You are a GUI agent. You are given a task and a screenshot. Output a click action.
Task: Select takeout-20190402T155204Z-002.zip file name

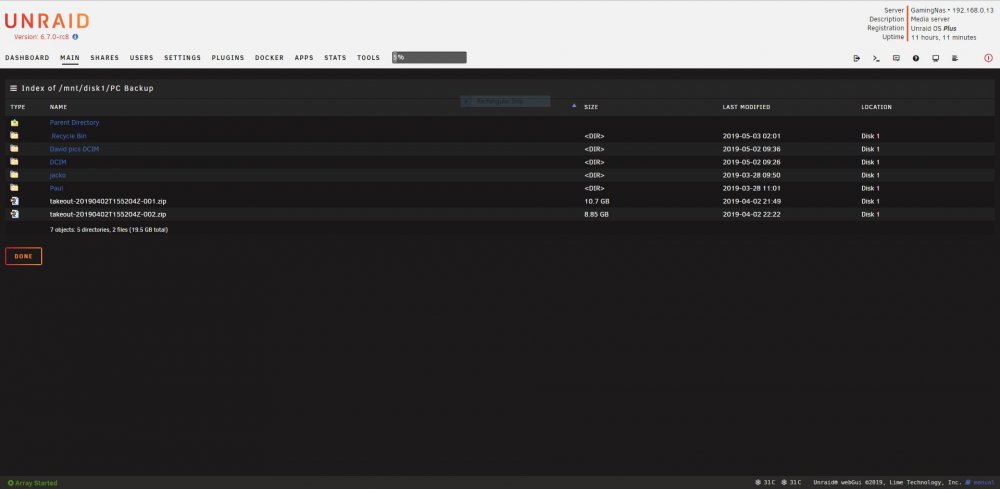click(x=108, y=214)
